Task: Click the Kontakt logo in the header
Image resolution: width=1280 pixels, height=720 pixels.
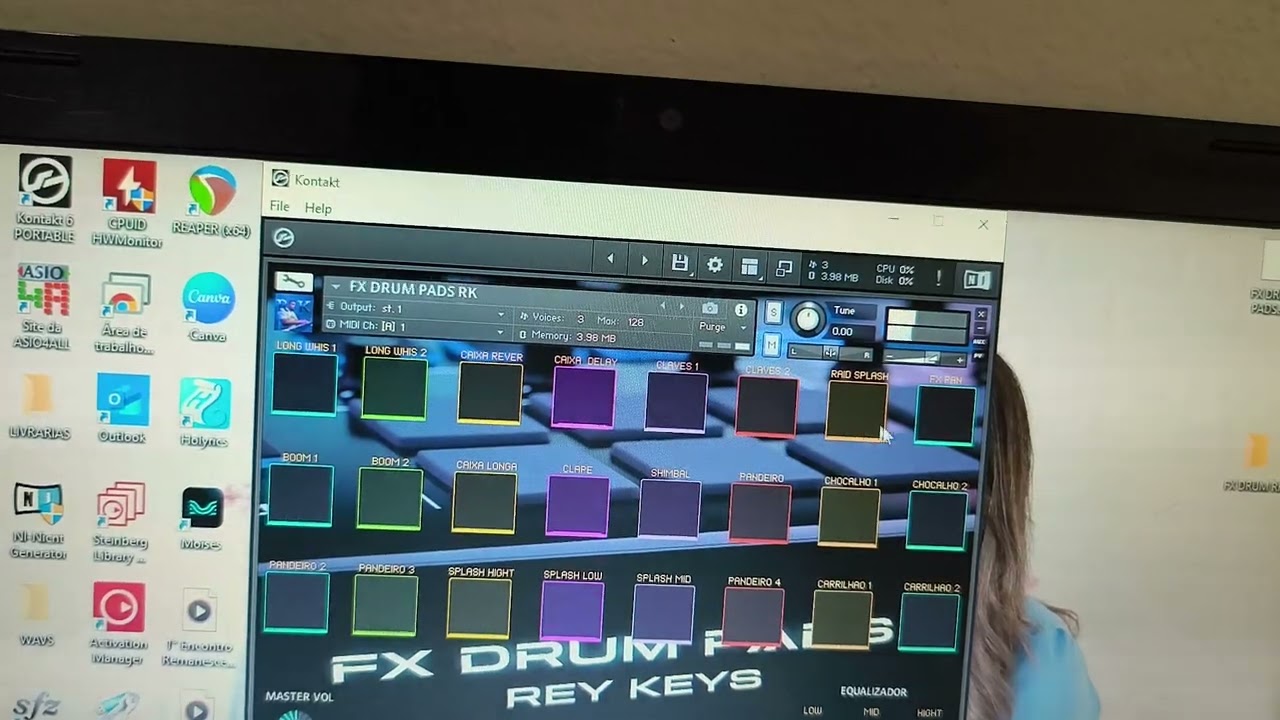Action: pyautogui.click(x=284, y=238)
